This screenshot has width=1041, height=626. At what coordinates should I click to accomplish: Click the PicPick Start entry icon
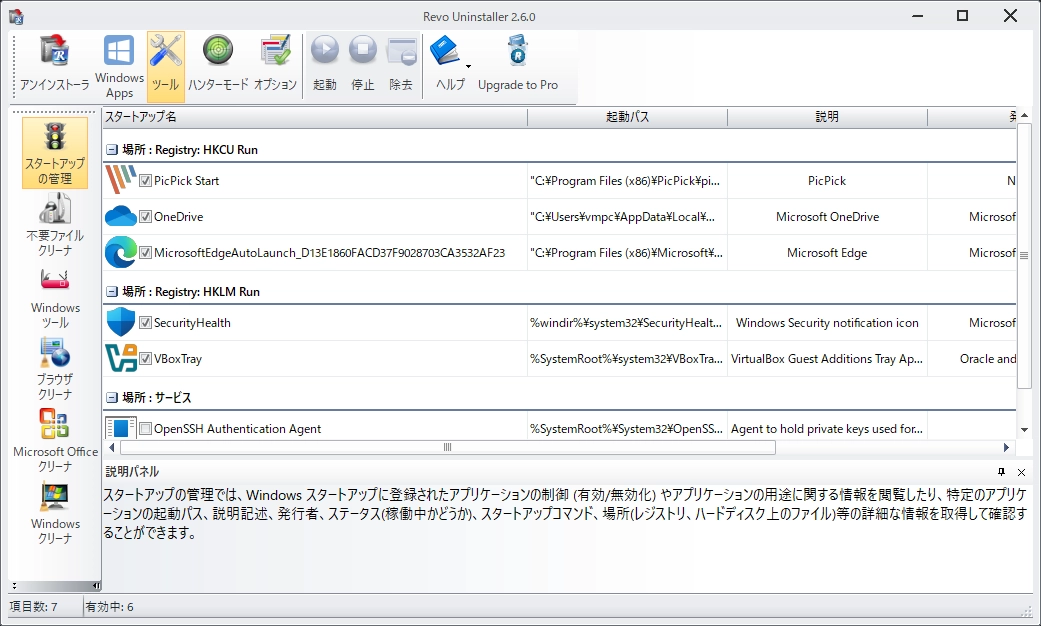tap(120, 180)
